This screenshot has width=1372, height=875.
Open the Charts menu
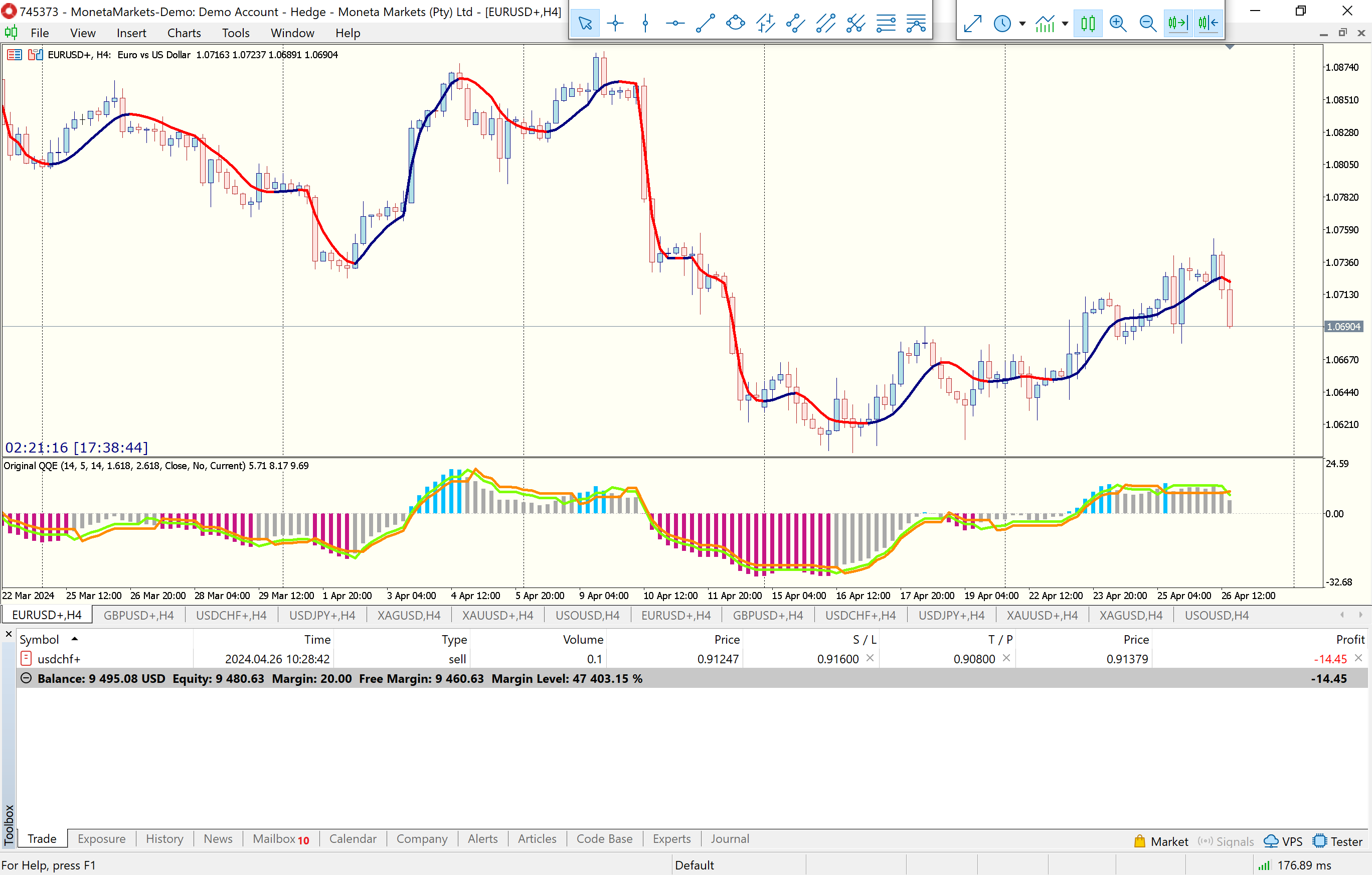pos(184,33)
